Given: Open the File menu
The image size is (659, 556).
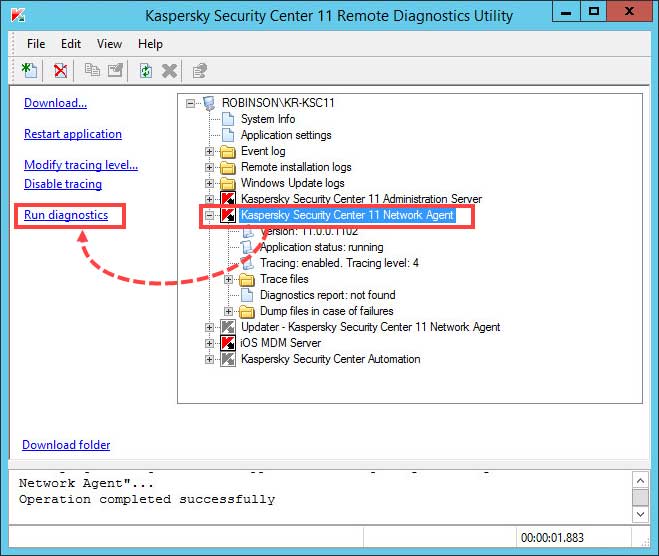Looking at the screenshot, I should (36, 44).
